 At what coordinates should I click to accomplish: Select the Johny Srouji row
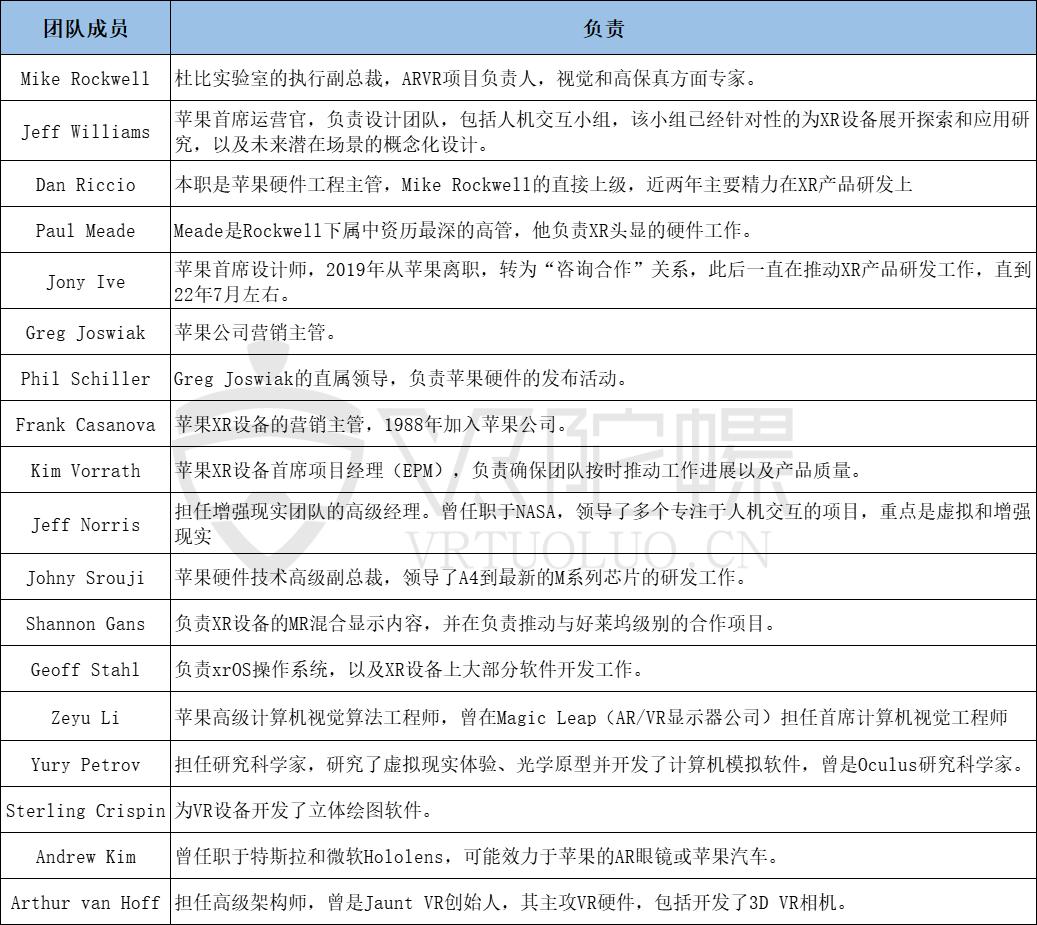pos(84,576)
